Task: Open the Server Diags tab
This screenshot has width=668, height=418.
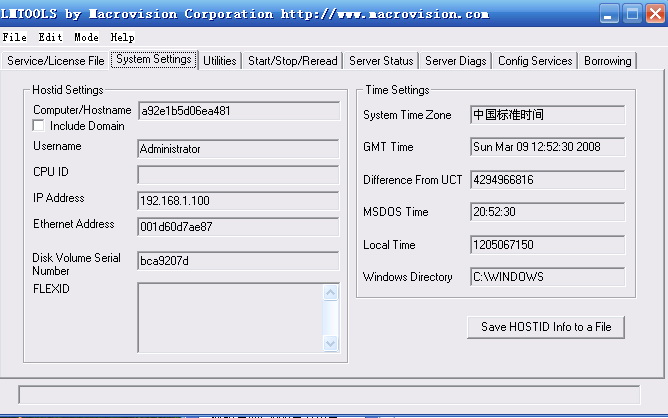Action: click(x=455, y=61)
